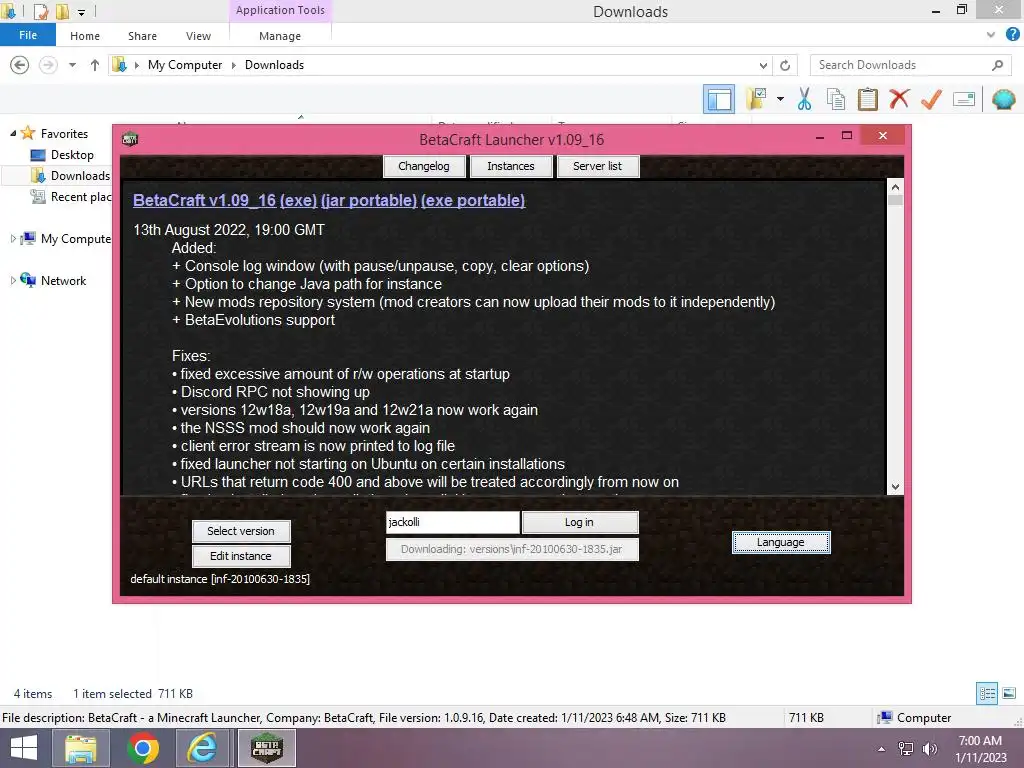Click the red X Delete icon
Image resolution: width=1024 pixels, height=768 pixels.
pyautogui.click(x=899, y=100)
